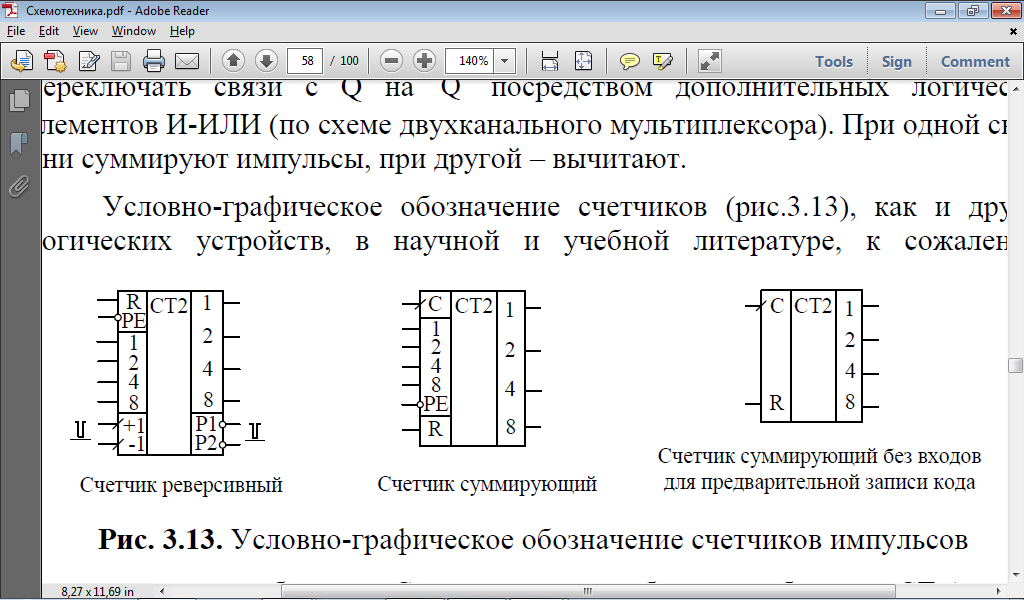Close the document with menu bar X
Screen dimensions: 1024x600
coord(1014,31)
